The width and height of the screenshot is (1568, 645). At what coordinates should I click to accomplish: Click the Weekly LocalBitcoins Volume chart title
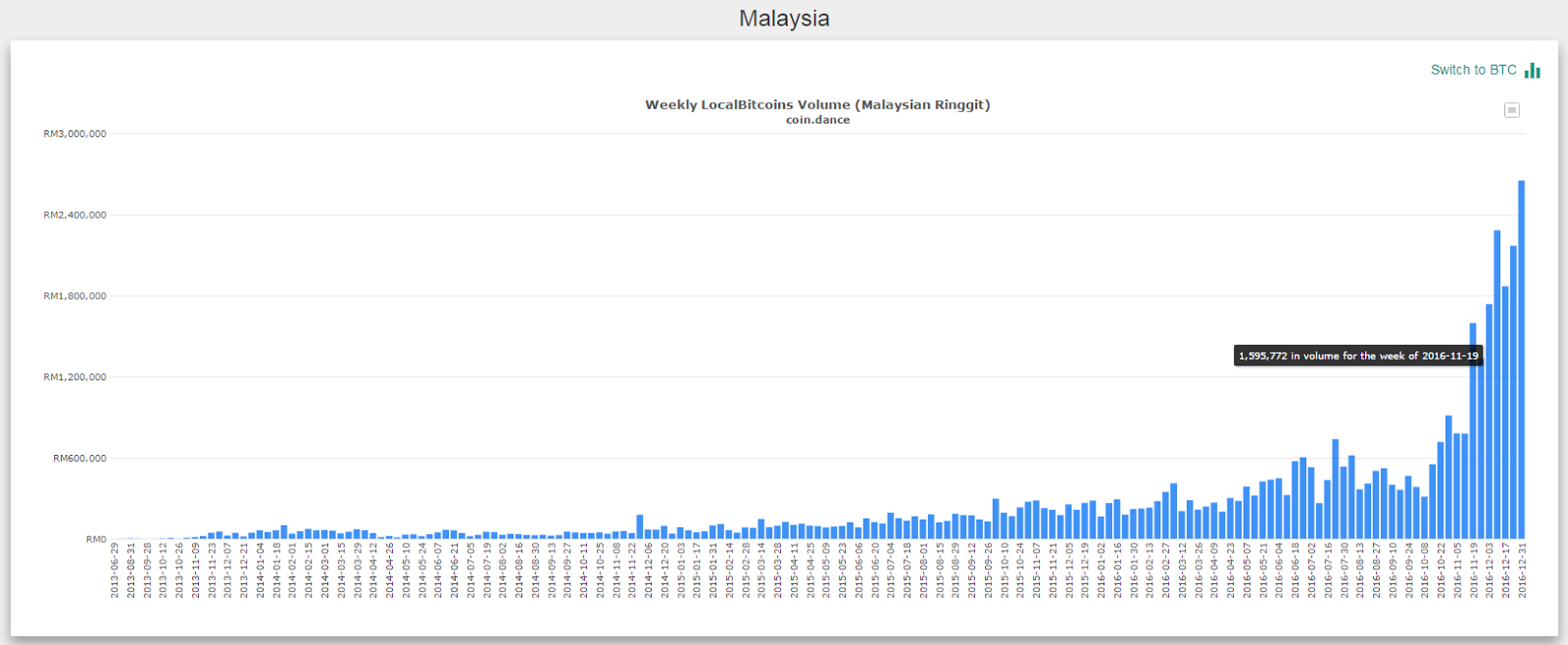(x=817, y=104)
